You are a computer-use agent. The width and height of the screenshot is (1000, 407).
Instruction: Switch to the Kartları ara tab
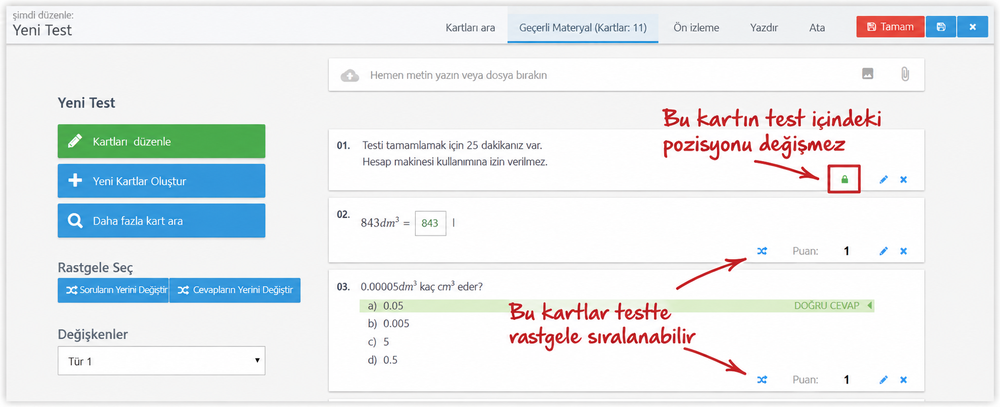tap(470, 27)
